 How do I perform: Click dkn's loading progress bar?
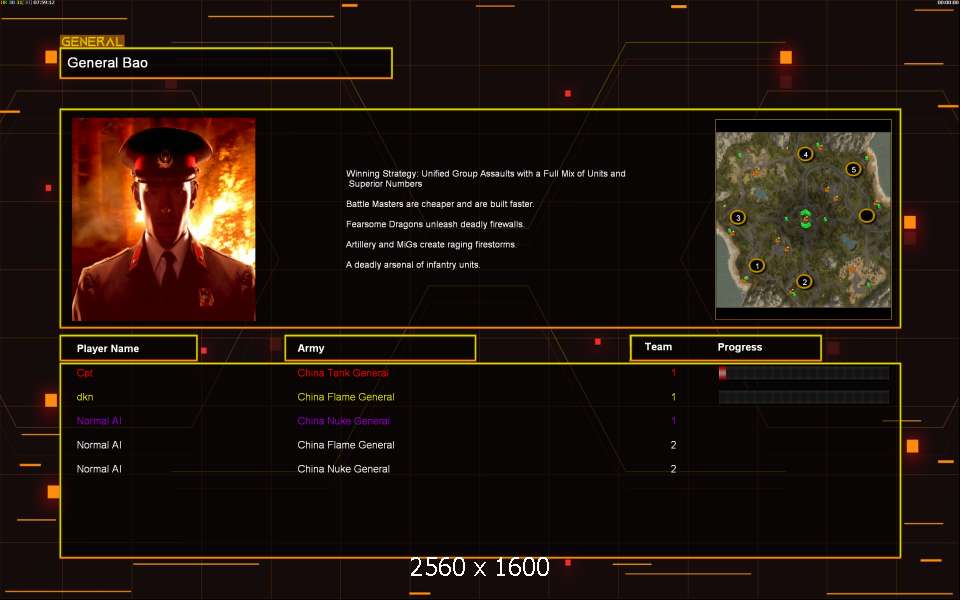point(803,397)
